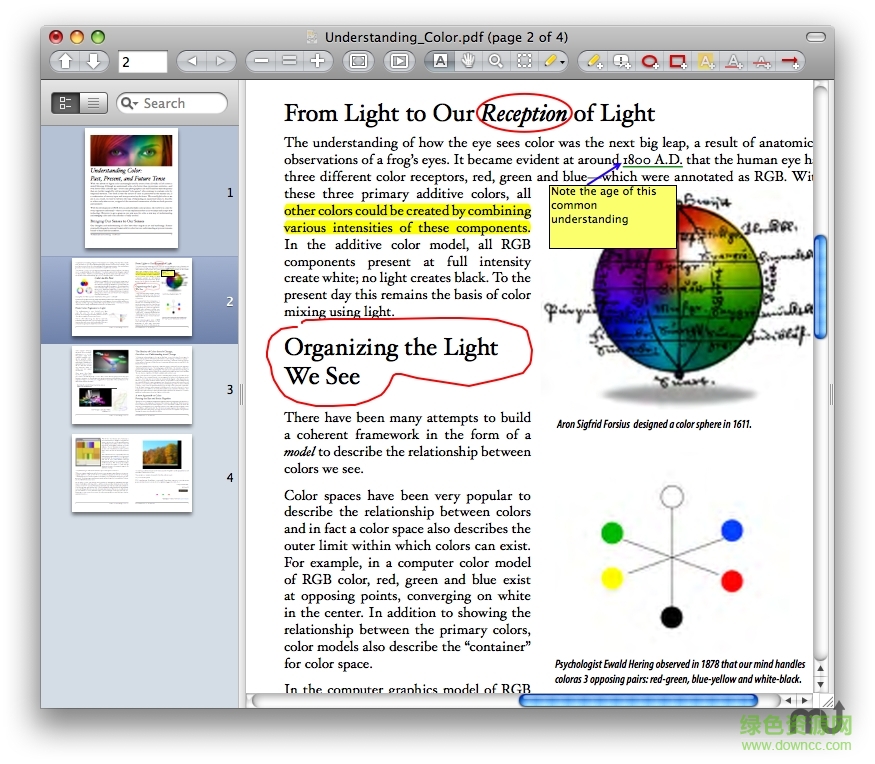875x764 pixels.
Task: Select the yellow highlight annotation tool
Action: (x=705, y=61)
